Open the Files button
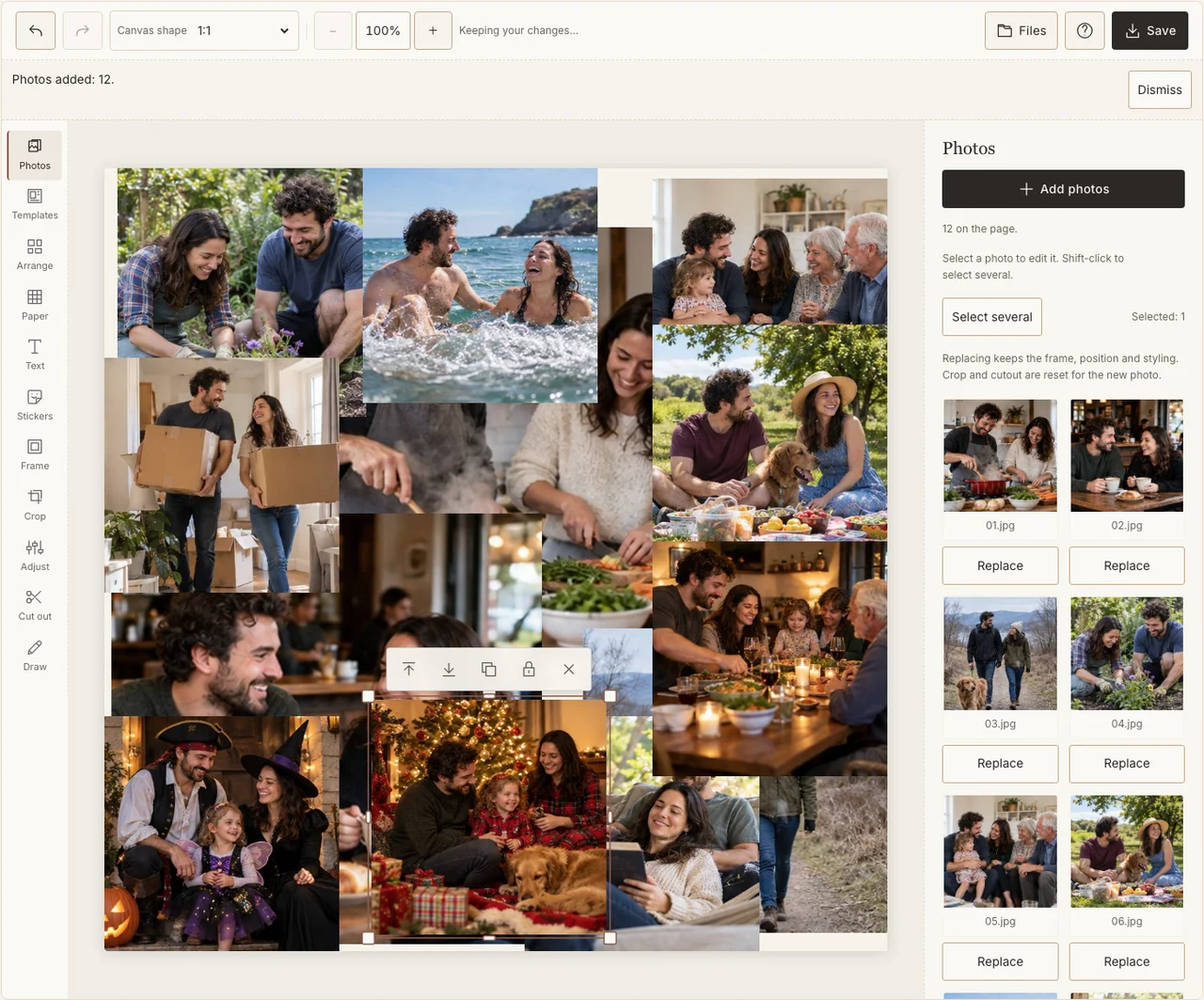The width and height of the screenshot is (1204, 1000). pyautogui.click(x=1022, y=31)
